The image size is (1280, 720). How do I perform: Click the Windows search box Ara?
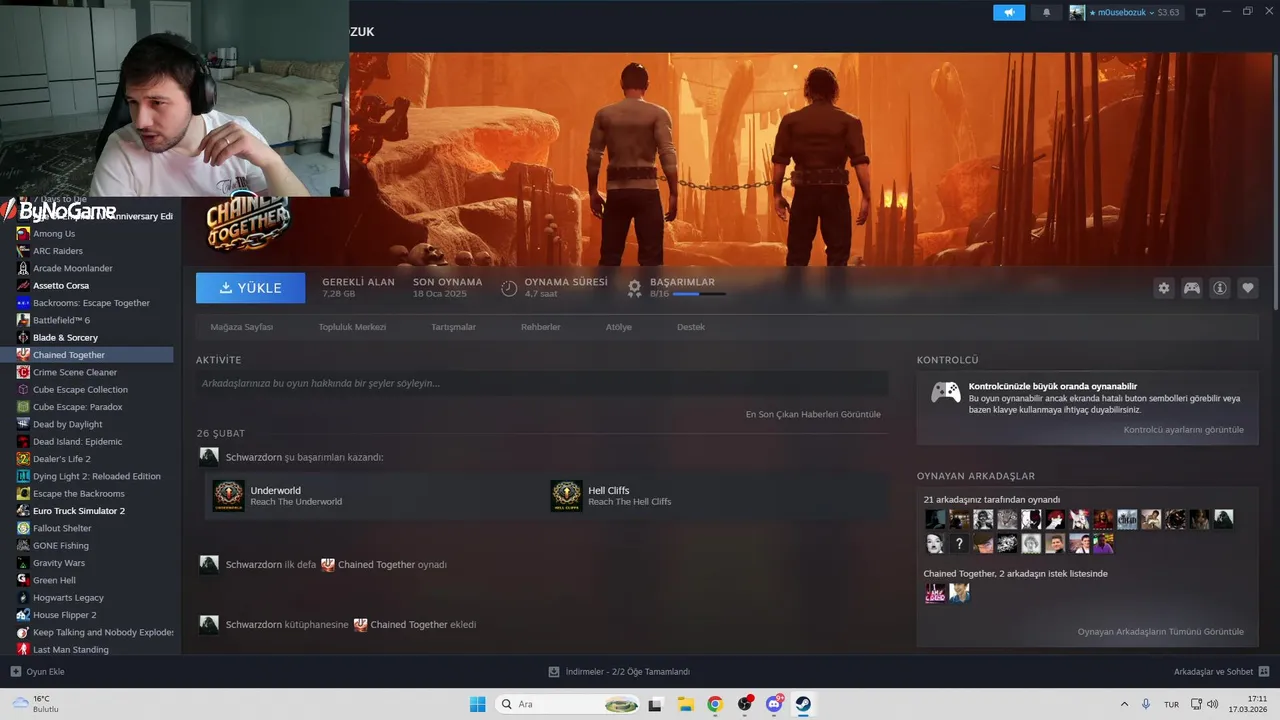click(568, 704)
